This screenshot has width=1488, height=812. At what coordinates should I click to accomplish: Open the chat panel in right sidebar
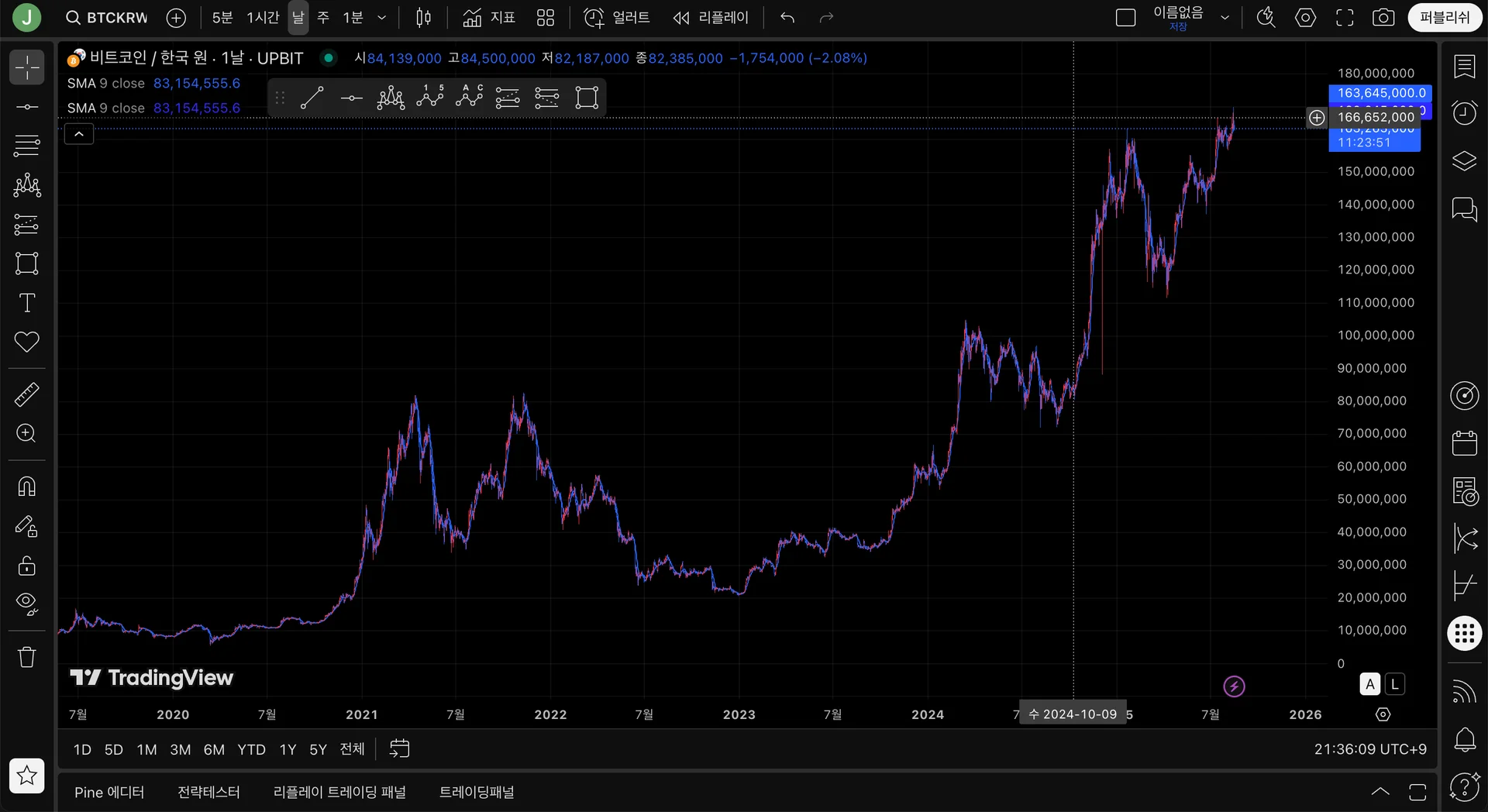(1464, 209)
